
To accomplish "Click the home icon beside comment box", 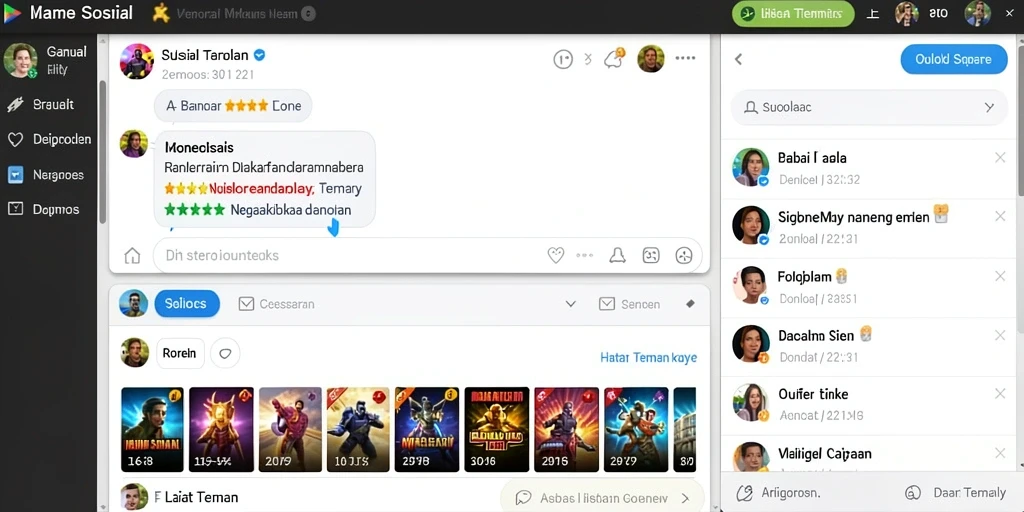I will pos(133,255).
